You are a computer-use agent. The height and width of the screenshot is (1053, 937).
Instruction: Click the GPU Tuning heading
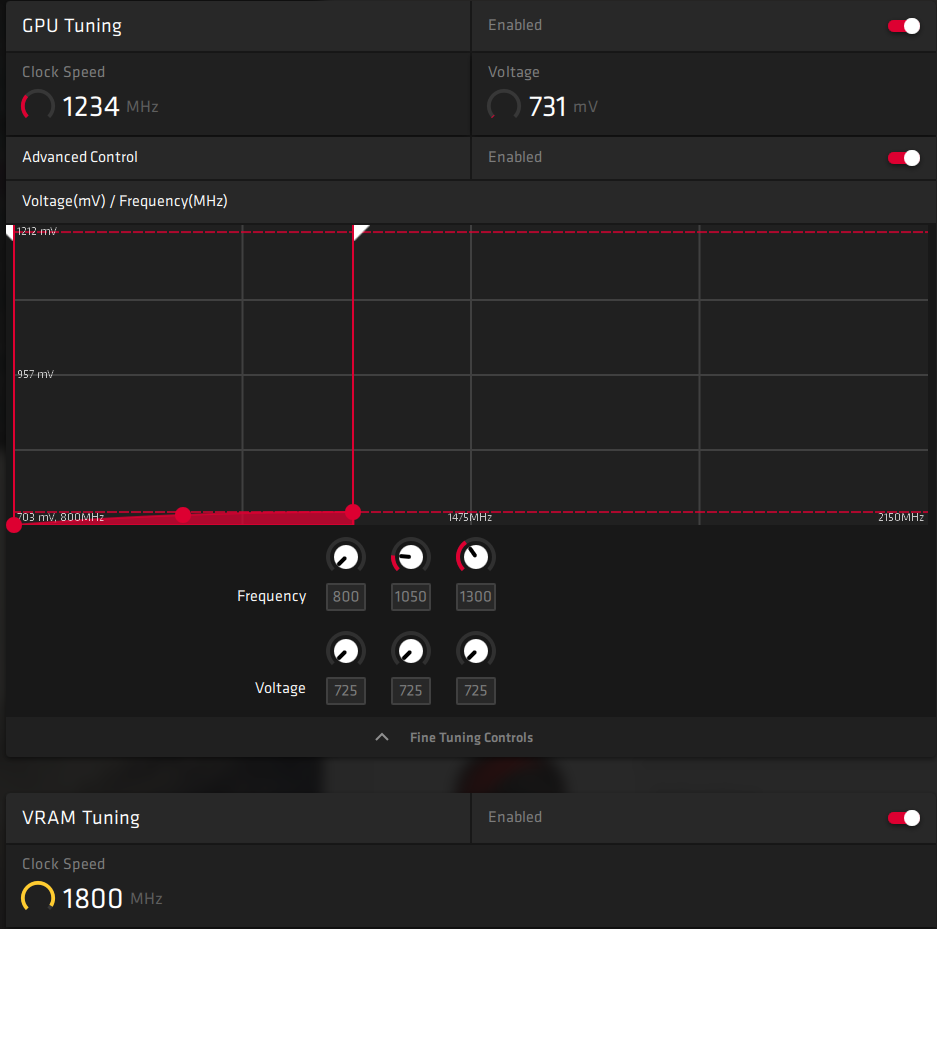(x=72, y=26)
